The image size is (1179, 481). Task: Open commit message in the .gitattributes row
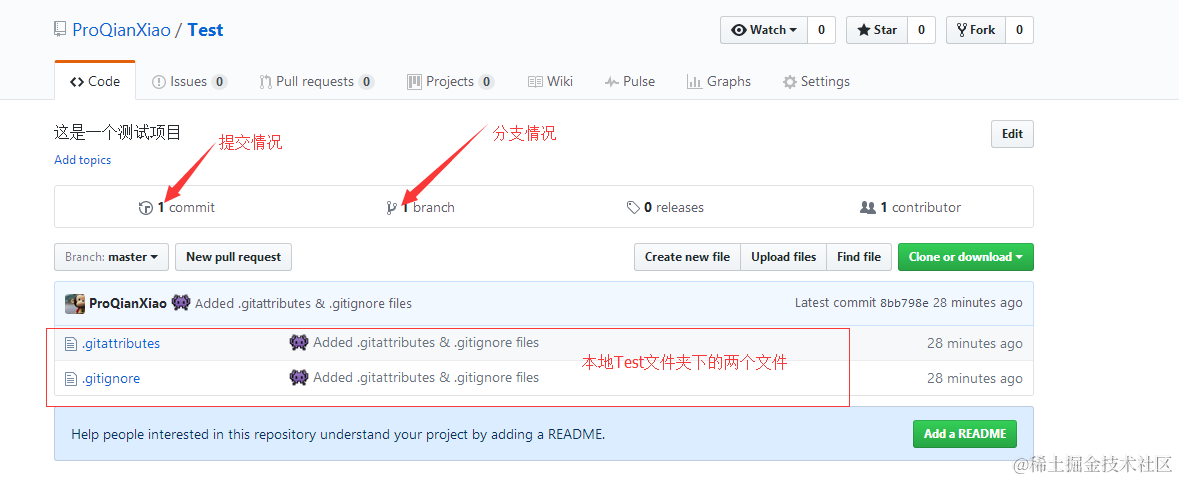point(426,343)
